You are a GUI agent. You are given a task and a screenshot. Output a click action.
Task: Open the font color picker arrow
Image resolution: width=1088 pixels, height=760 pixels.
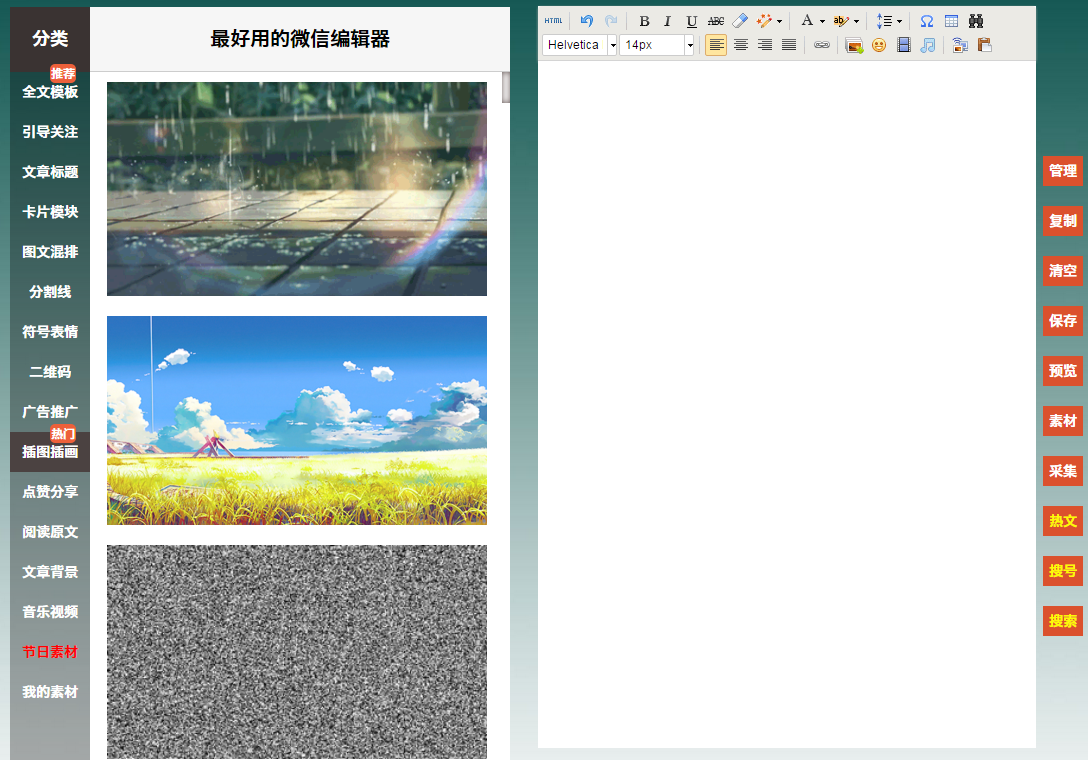[x=822, y=21]
